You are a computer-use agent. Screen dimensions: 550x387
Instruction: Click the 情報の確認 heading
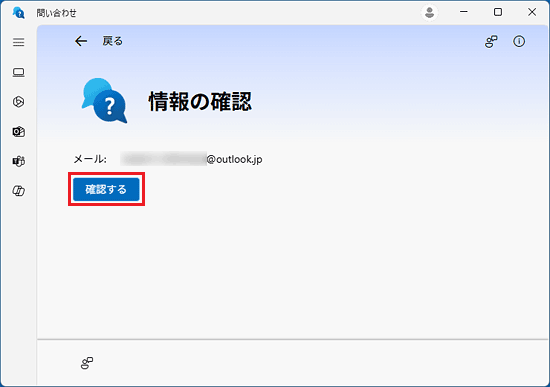200,101
